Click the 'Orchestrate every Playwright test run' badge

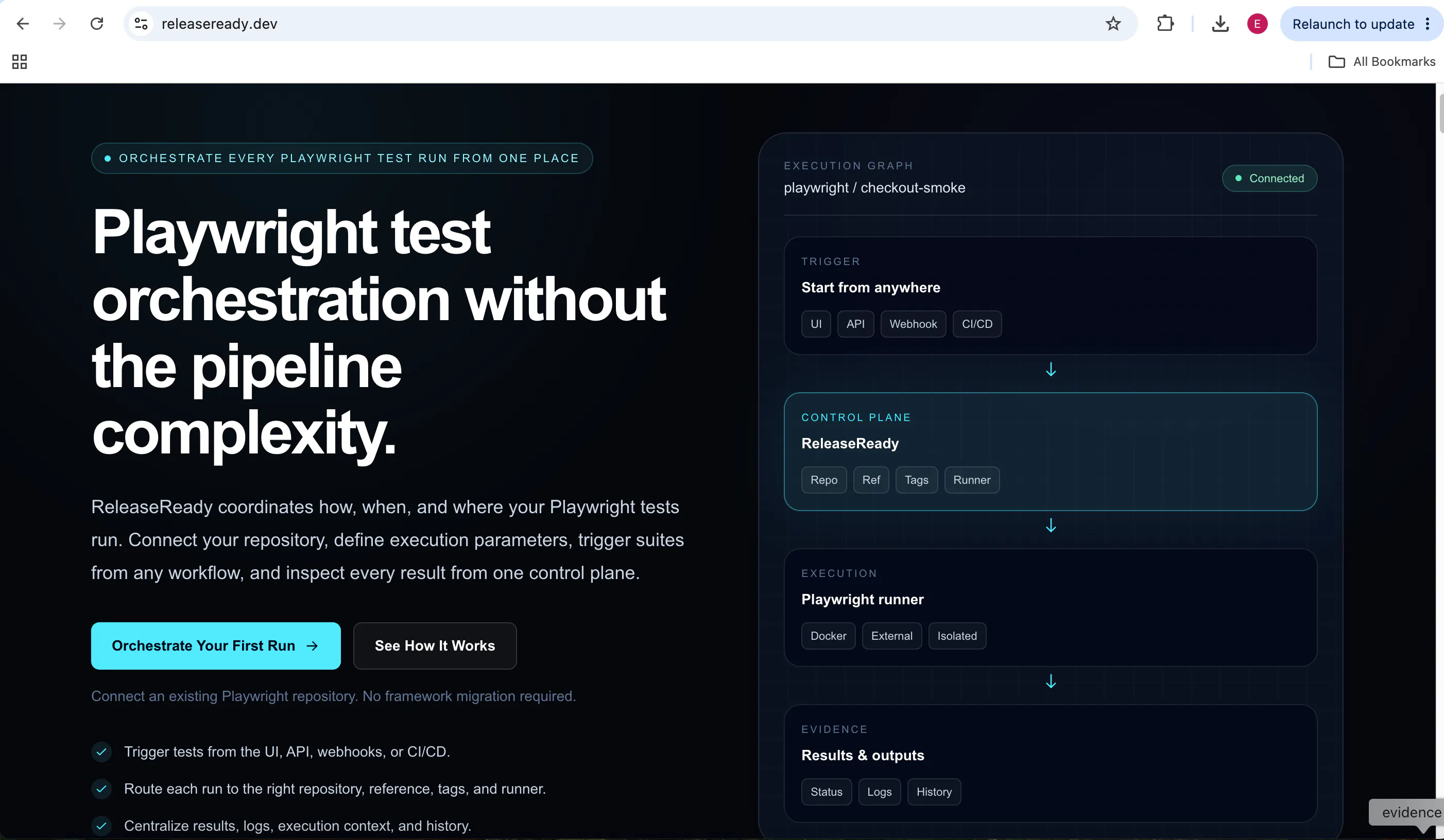click(342, 158)
